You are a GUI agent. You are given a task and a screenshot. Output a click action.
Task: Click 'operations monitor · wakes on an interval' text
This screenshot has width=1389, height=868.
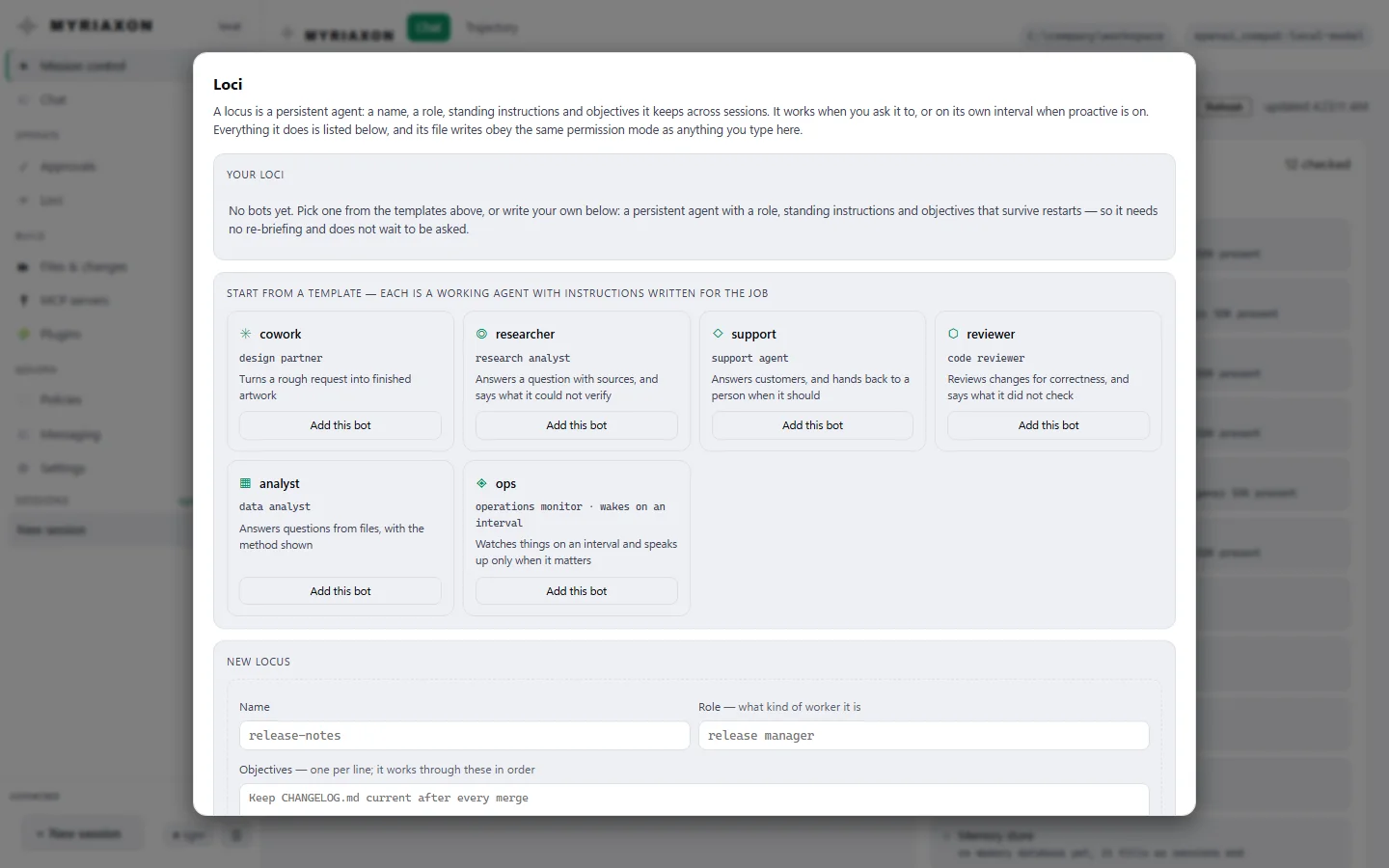[x=570, y=514]
